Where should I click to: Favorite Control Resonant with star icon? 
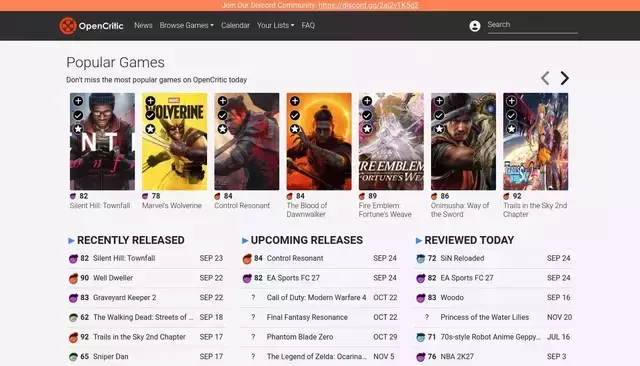click(x=222, y=129)
